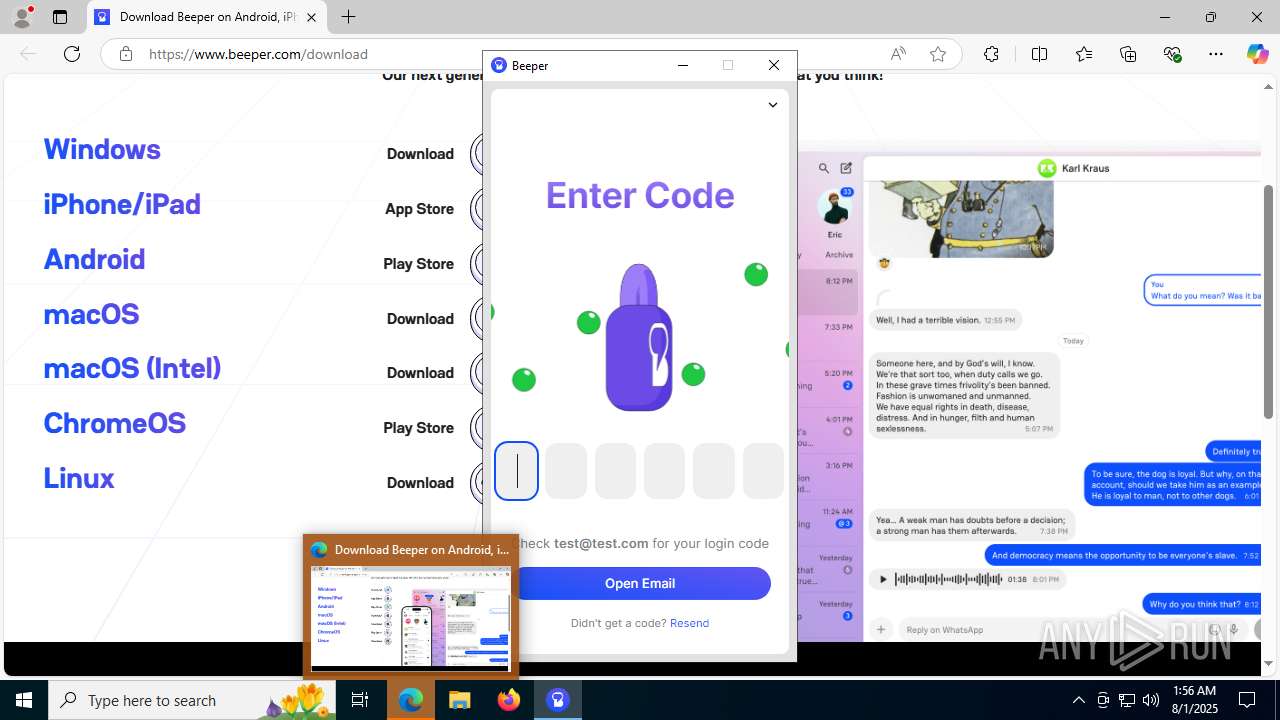This screenshot has height=720, width=1280.
Task: Click the address bar URL
Action: pos(258,54)
